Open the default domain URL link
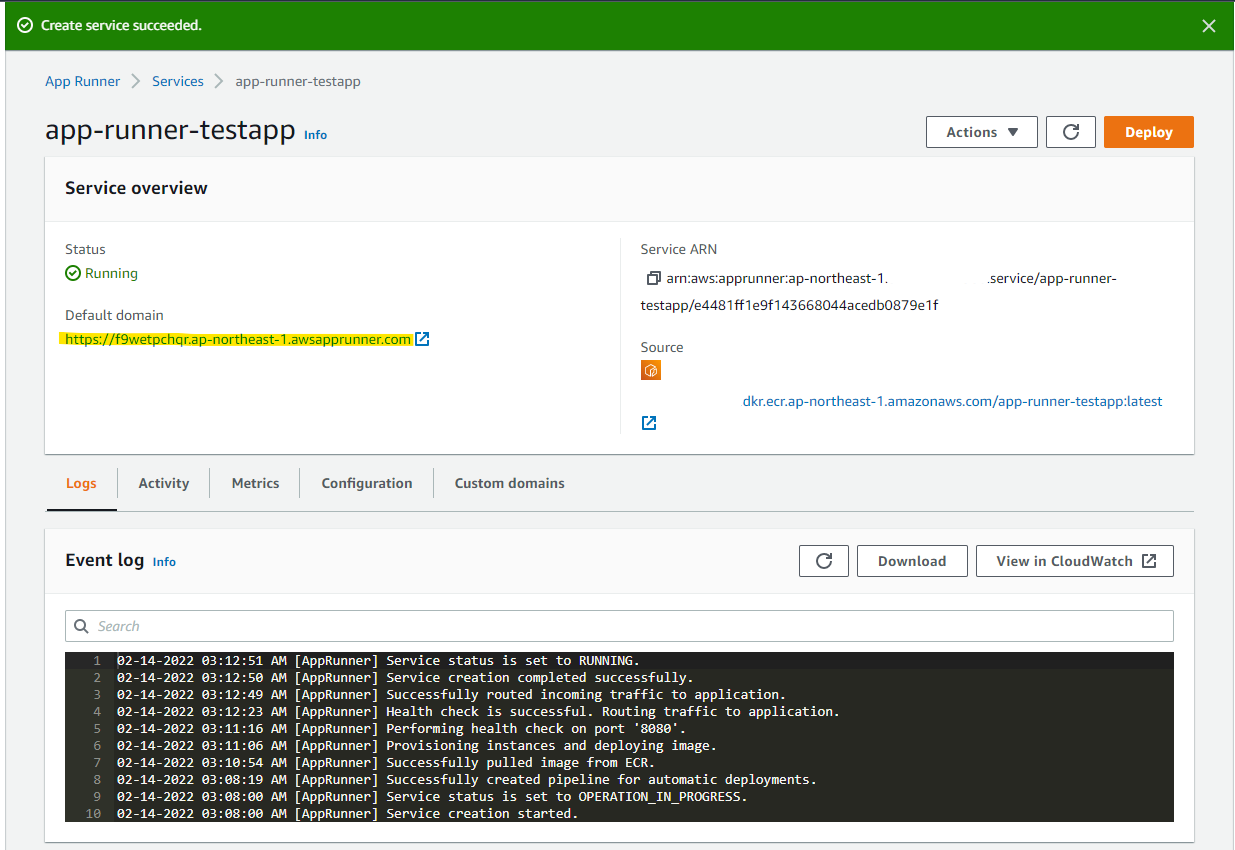The width and height of the screenshot is (1235, 850). click(x=236, y=339)
